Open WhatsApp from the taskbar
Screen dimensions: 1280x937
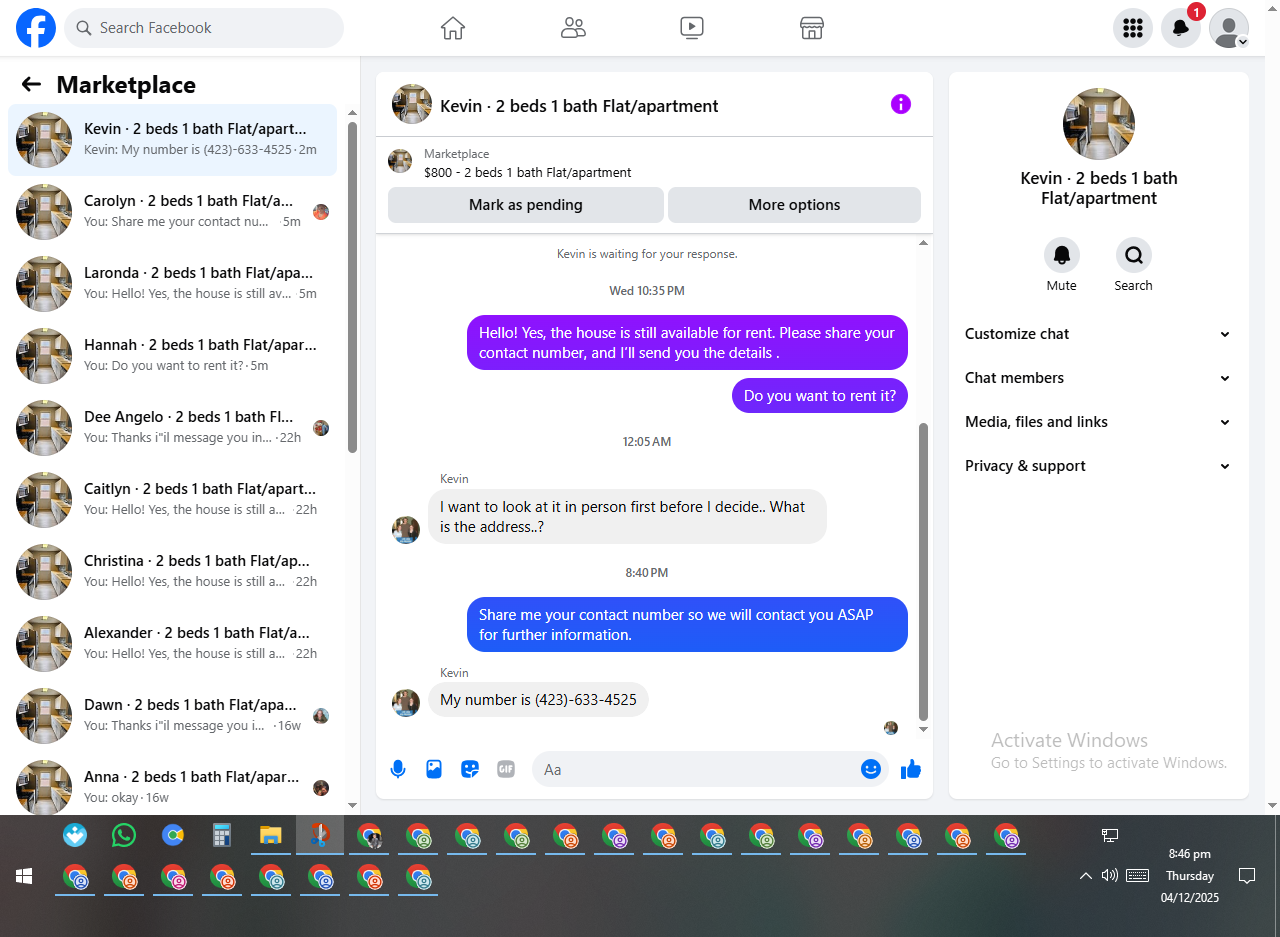tap(124, 835)
